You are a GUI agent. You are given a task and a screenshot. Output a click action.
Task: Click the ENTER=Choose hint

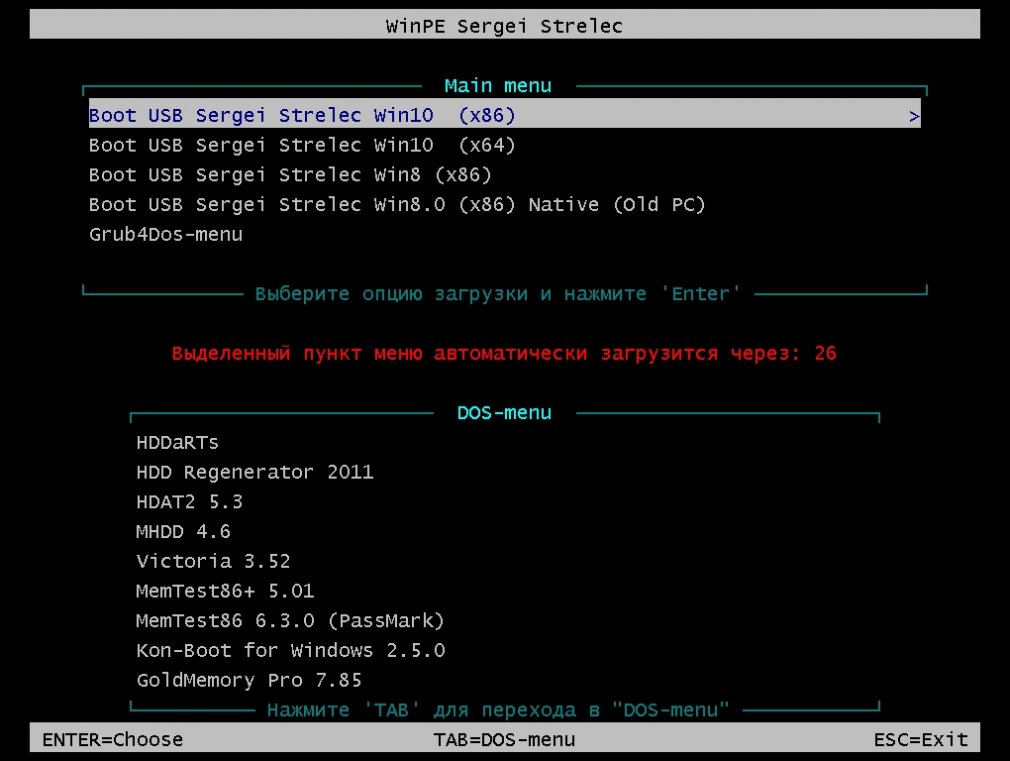(x=112, y=739)
